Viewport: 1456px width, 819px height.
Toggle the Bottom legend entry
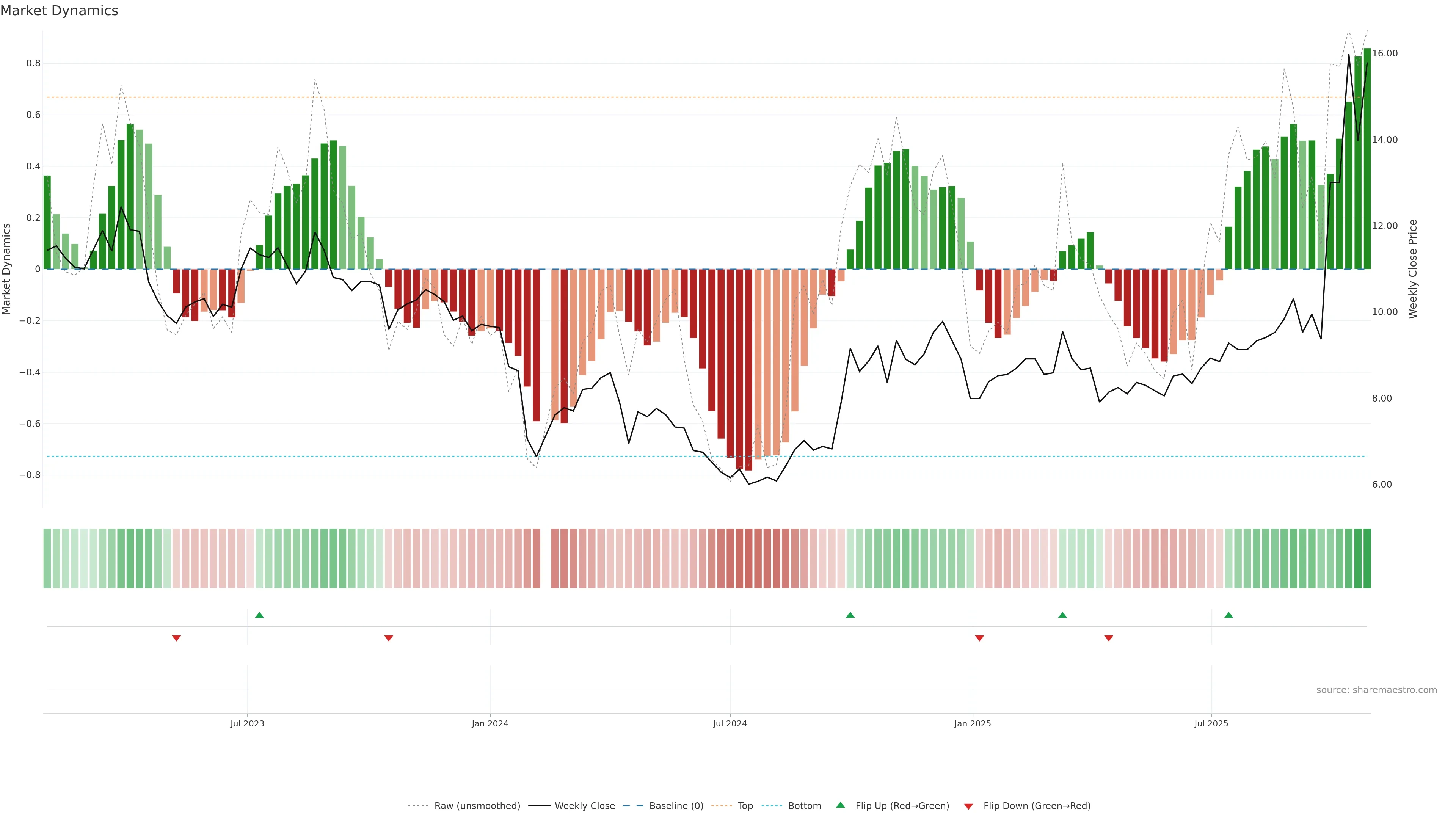point(804,806)
